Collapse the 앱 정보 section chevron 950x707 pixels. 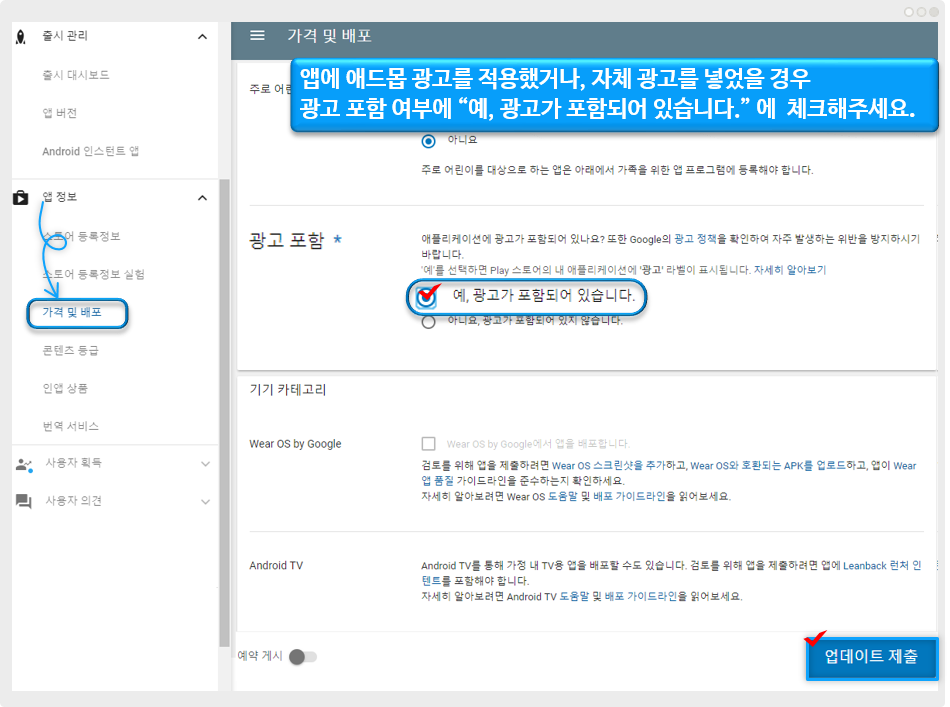(x=202, y=198)
